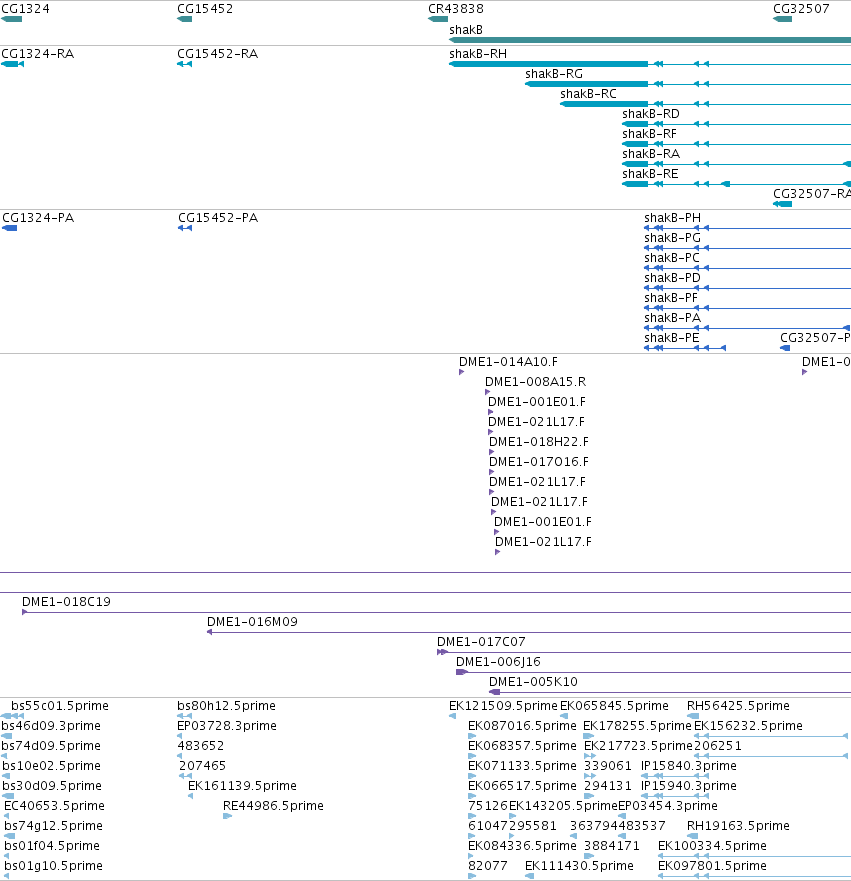
Task: Select the shakB-RF transcript label
Action: [x=649, y=134]
